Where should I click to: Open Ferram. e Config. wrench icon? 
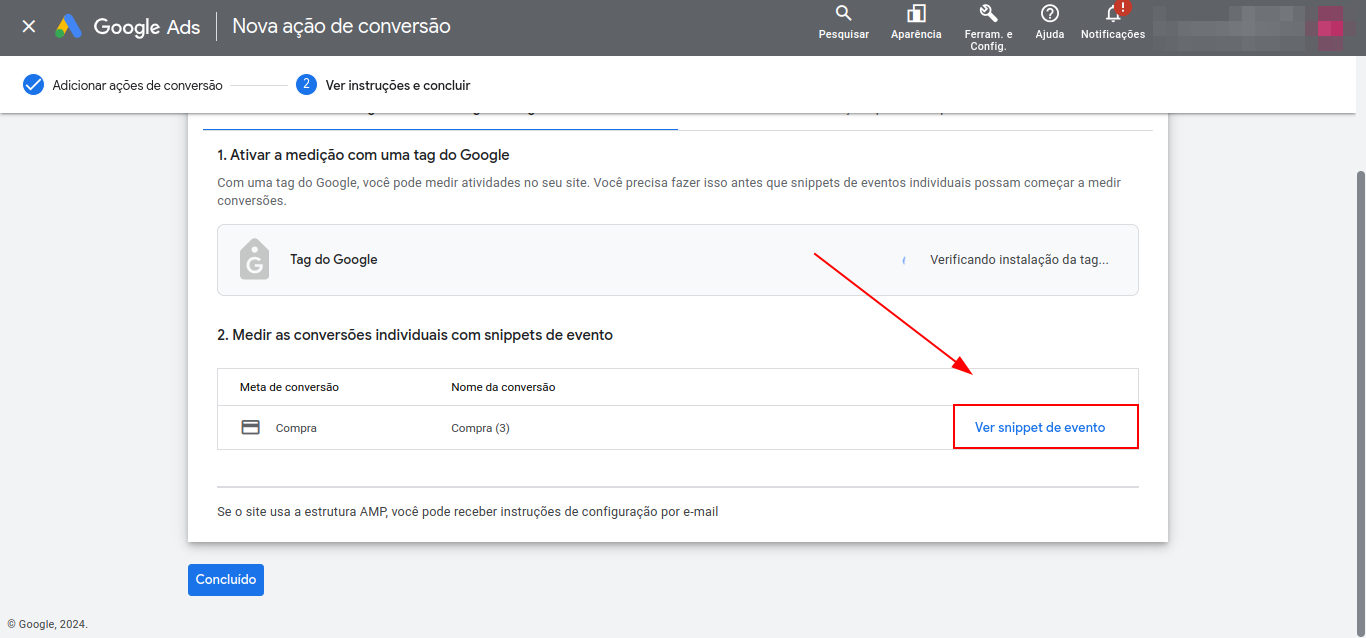pos(988,14)
